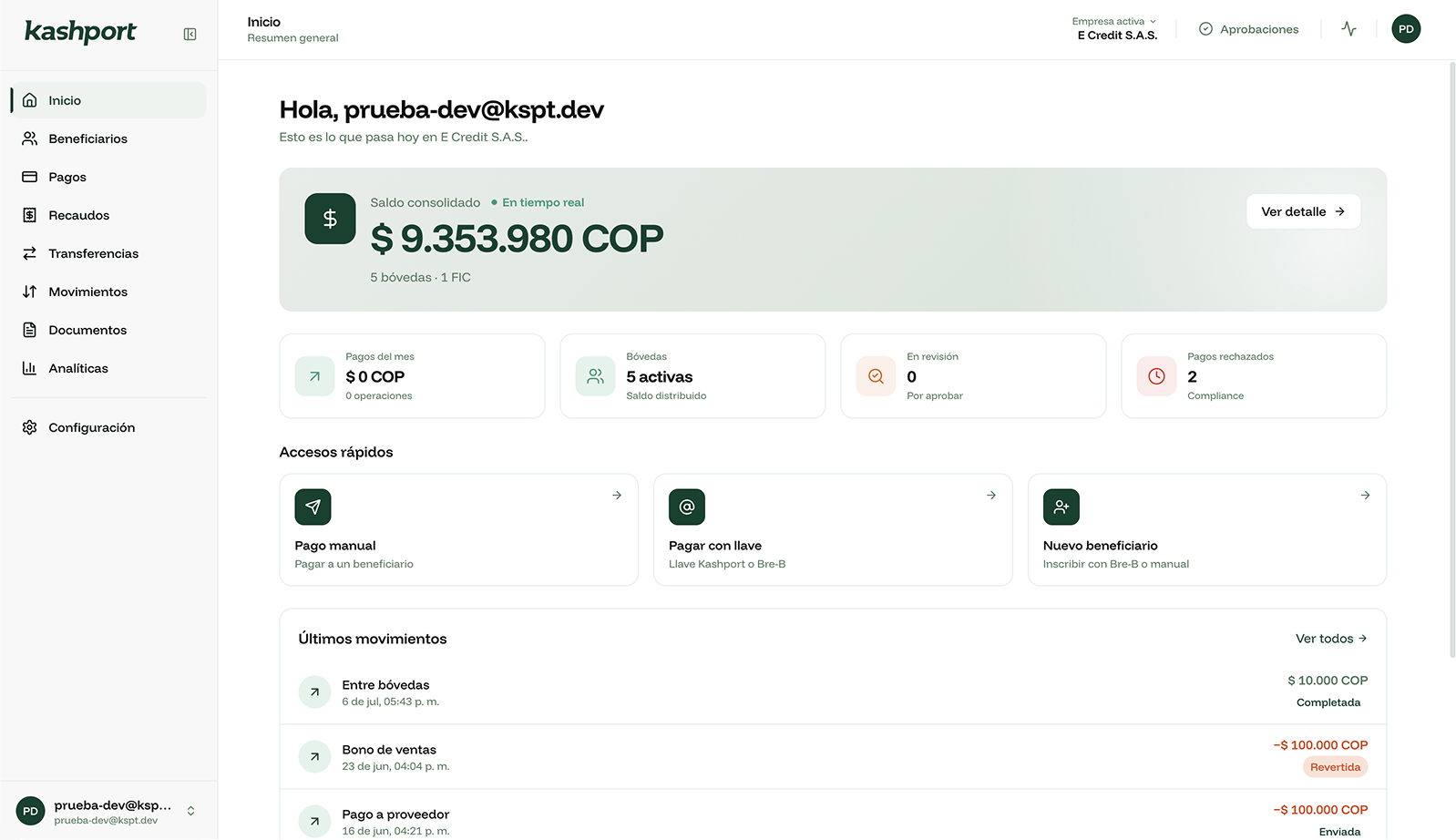Click the Ver detalle button

pos(1303,211)
